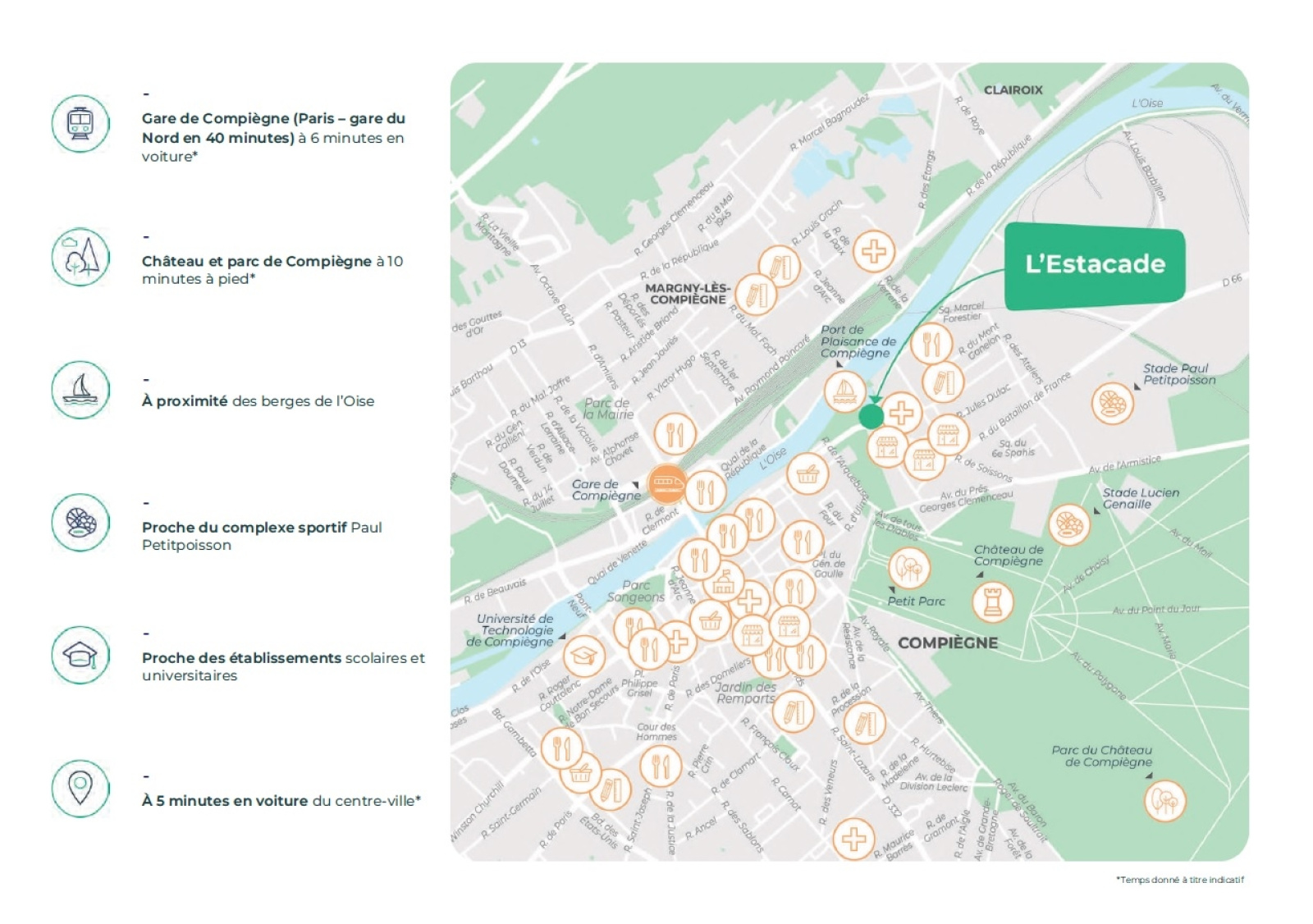Click the sports marker at Stade Paul Petitpoisson
The width and height of the screenshot is (1313, 924).
(1113, 403)
